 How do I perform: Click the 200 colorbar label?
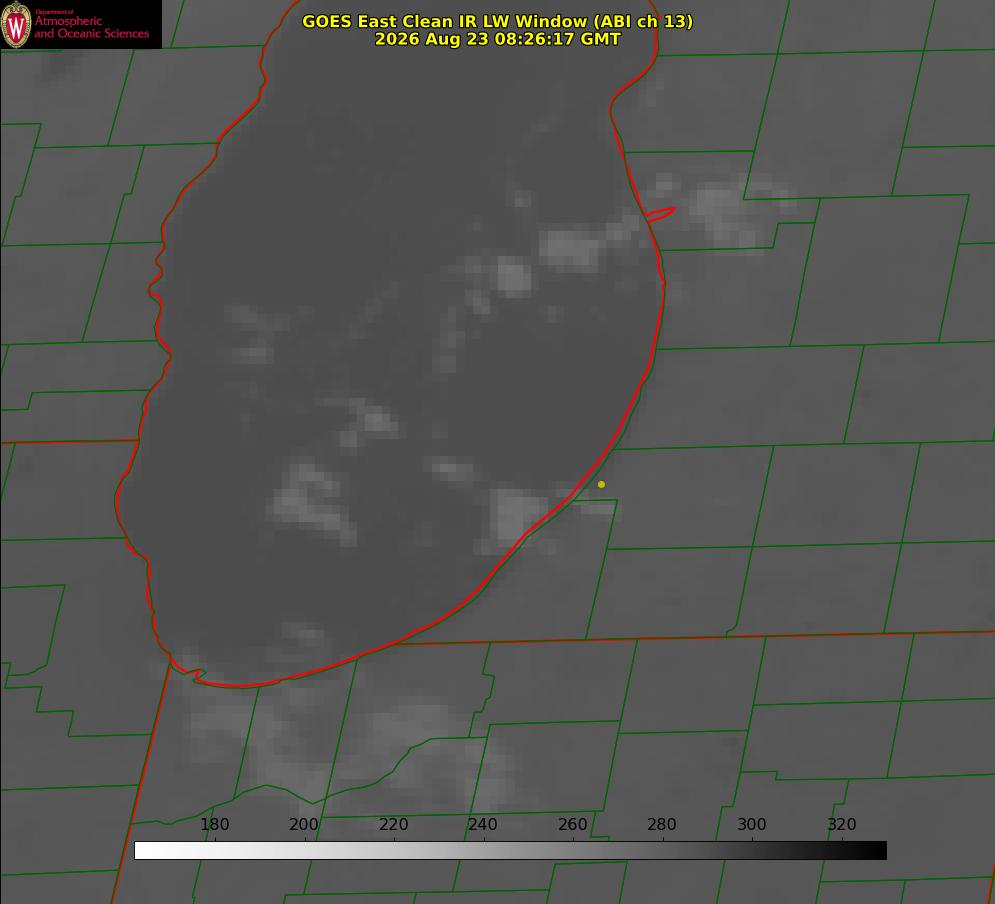[x=304, y=824]
